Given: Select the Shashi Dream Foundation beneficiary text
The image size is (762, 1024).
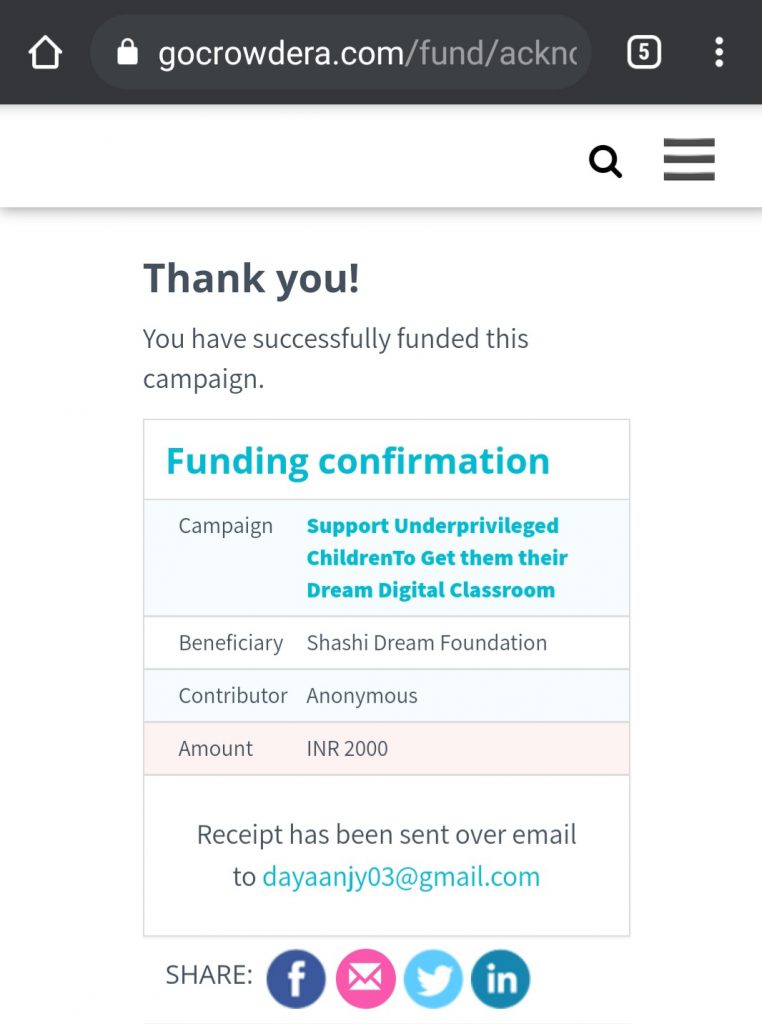Looking at the screenshot, I should (426, 643).
